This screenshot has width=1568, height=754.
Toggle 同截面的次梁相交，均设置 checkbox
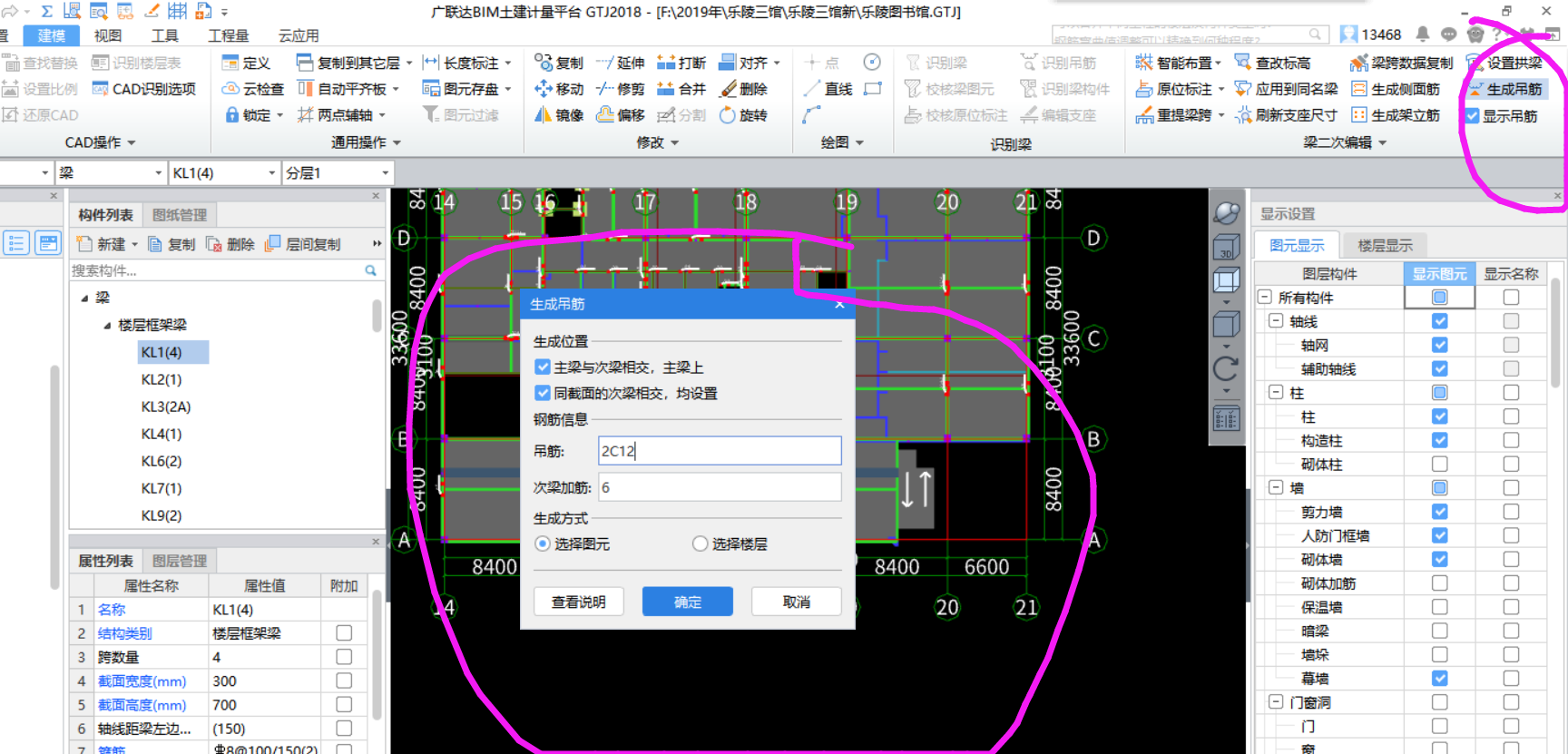tap(543, 393)
